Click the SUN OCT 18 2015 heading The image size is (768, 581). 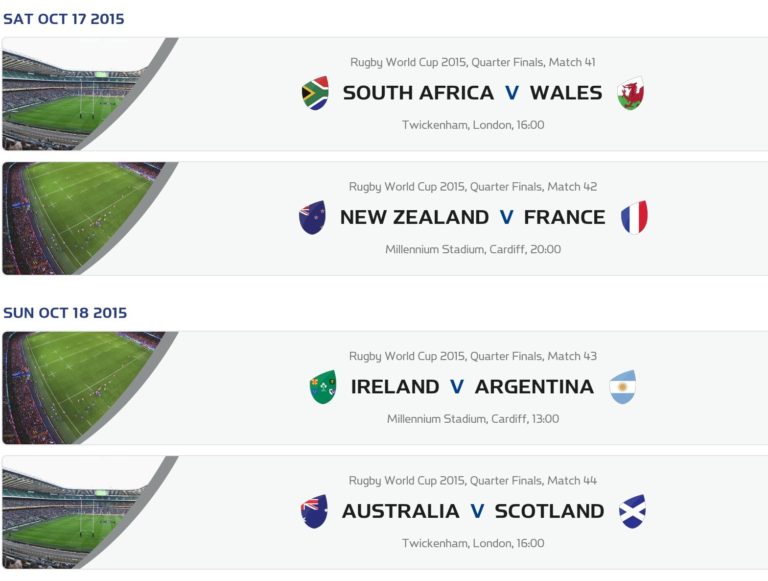pyautogui.click(x=65, y=313)
